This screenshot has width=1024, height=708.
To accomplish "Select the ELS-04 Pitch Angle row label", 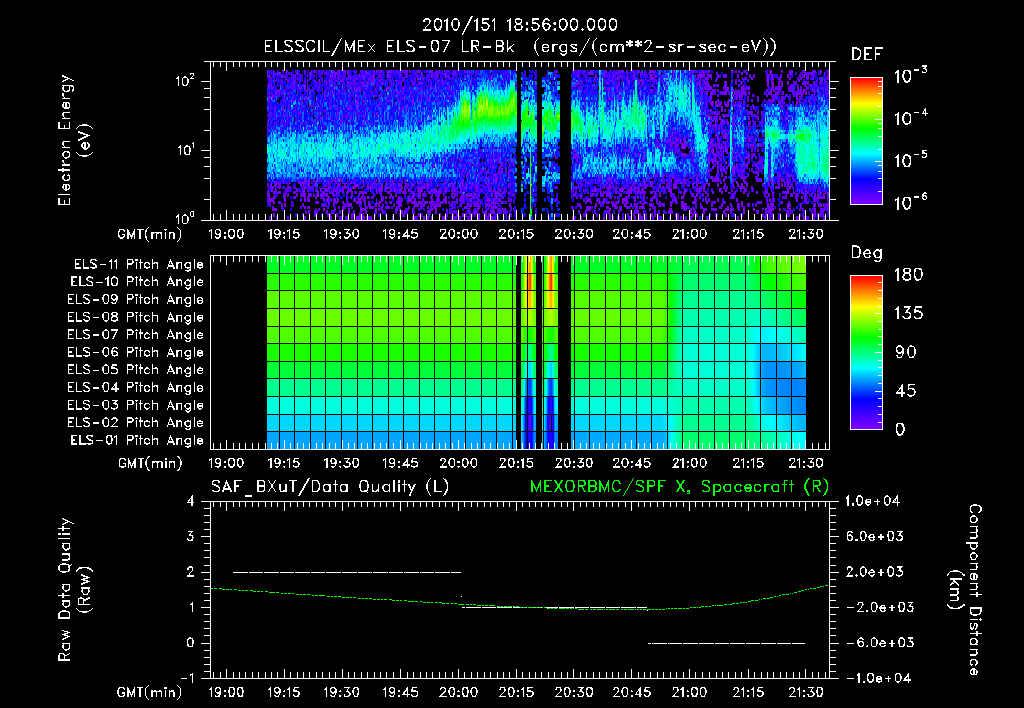I will click(135, 387).
